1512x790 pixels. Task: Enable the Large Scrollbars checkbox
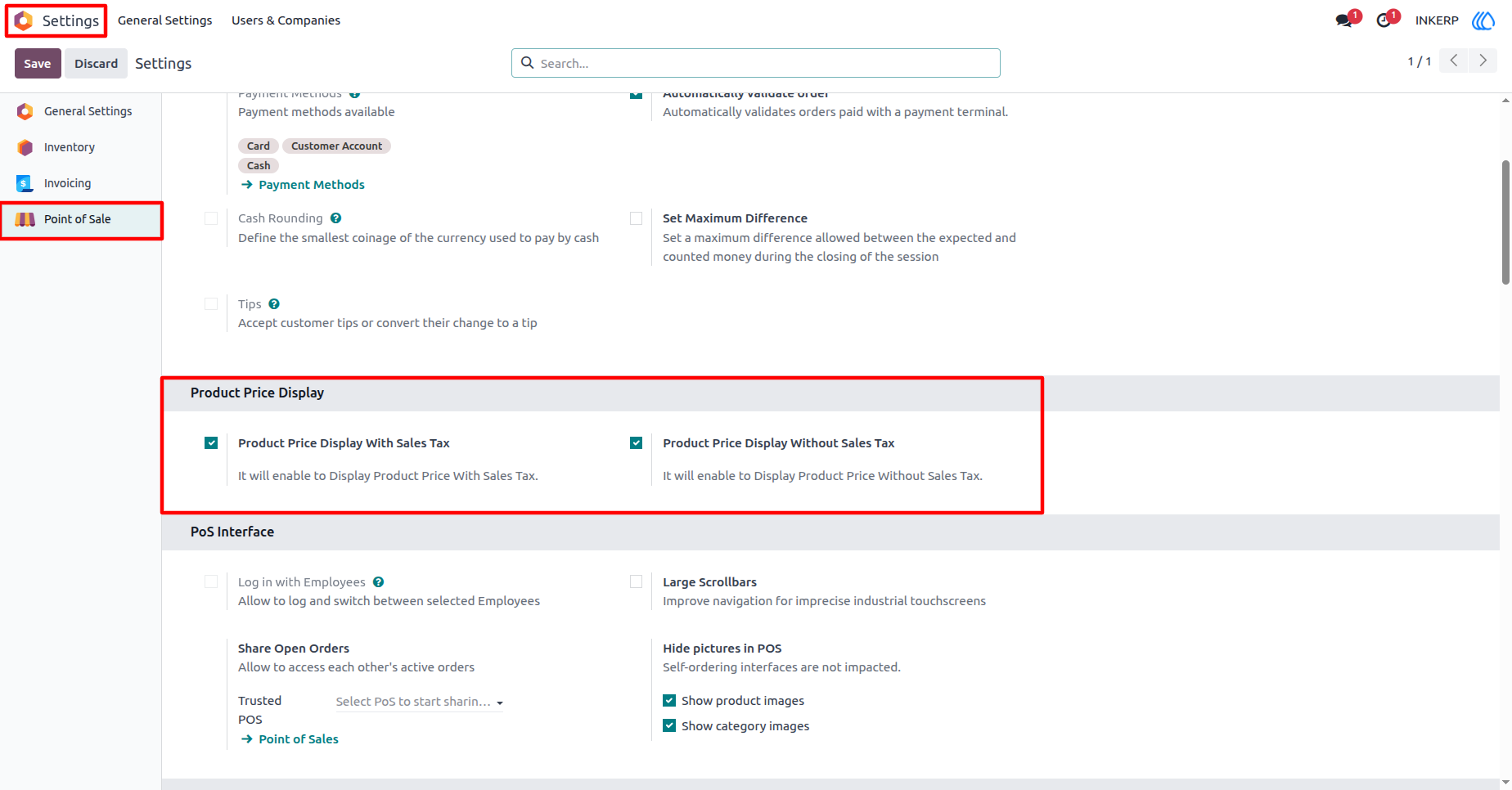636,582
